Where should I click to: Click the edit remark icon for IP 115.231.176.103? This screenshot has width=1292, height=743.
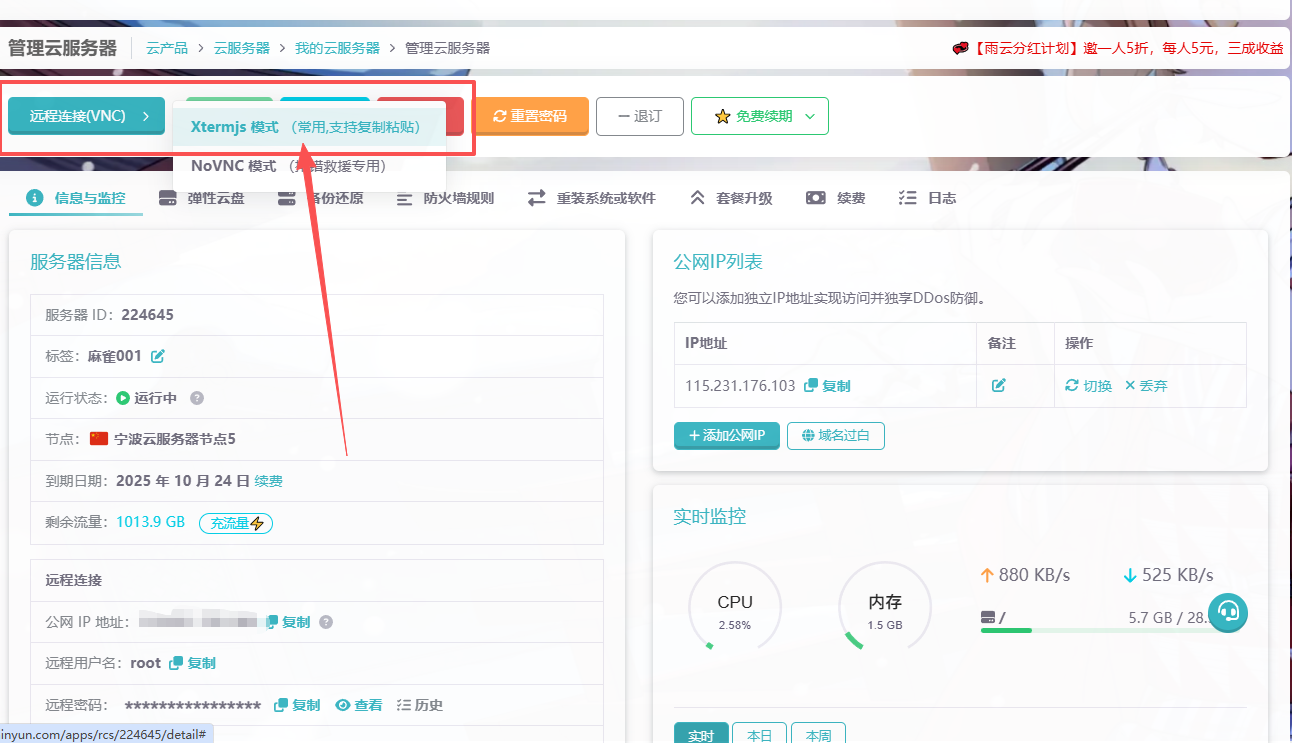(x=998, y=386)
